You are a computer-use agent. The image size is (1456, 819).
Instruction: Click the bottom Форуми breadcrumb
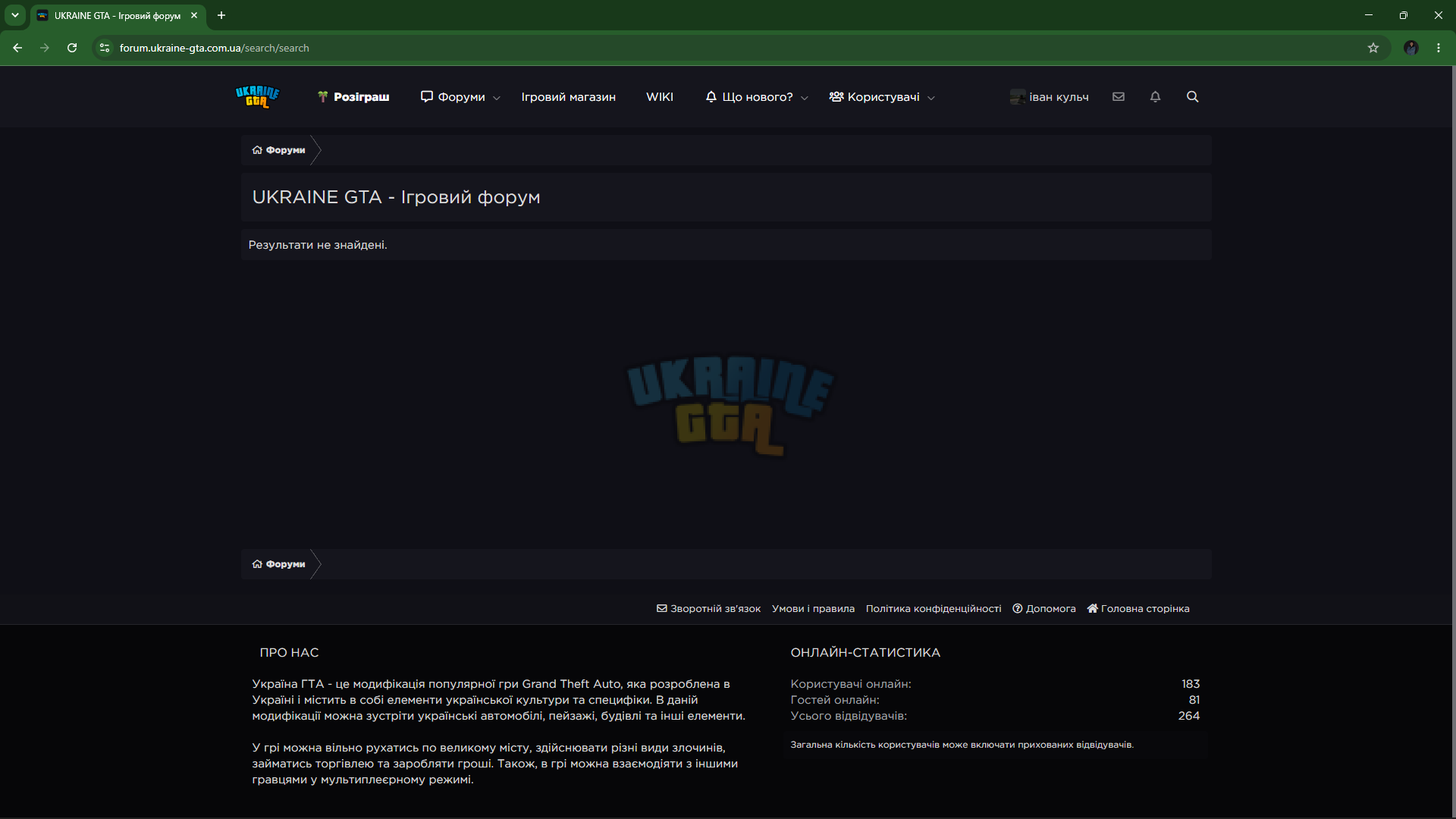pyautogui.click(x=278, y=564)
